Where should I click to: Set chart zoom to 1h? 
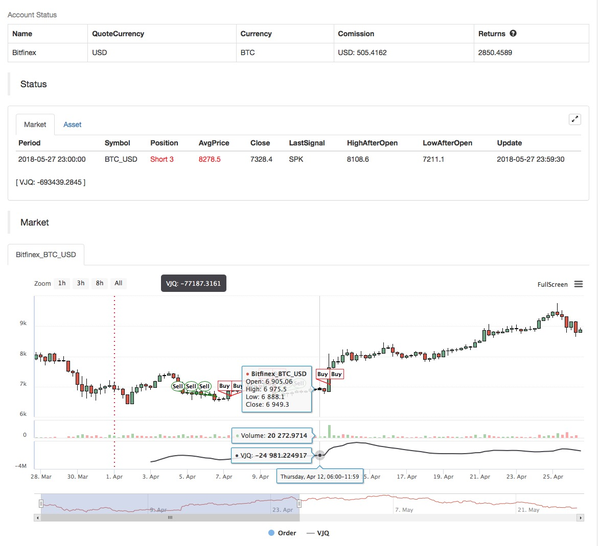62,284
